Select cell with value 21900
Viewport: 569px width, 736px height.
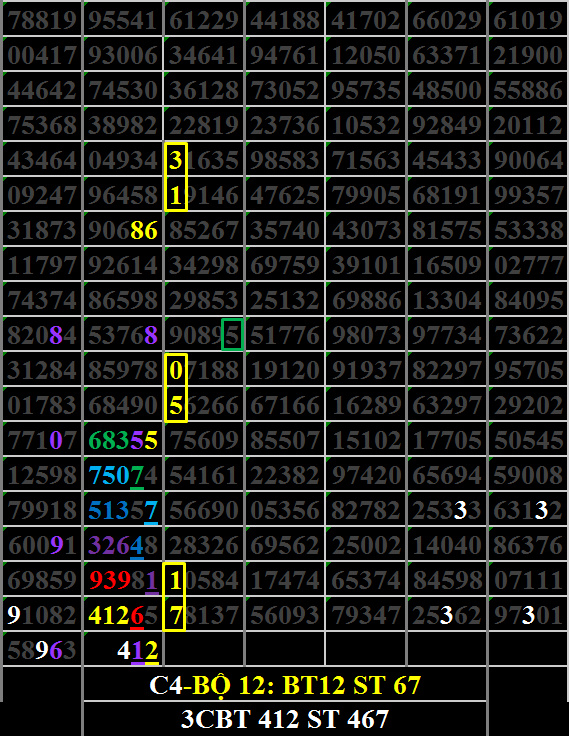(528, 54)
